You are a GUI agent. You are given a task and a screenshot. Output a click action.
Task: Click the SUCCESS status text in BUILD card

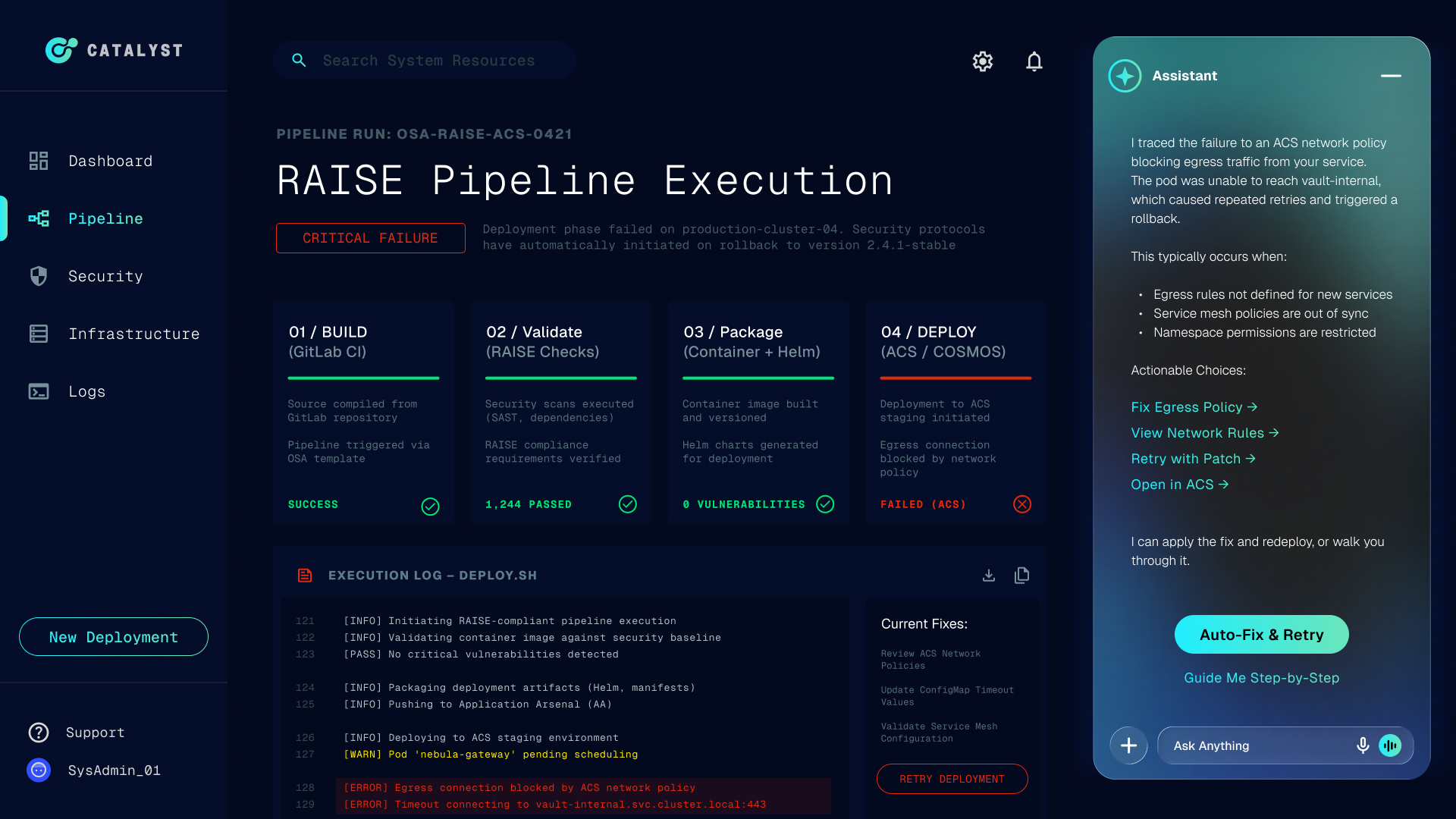coord(313,504)
